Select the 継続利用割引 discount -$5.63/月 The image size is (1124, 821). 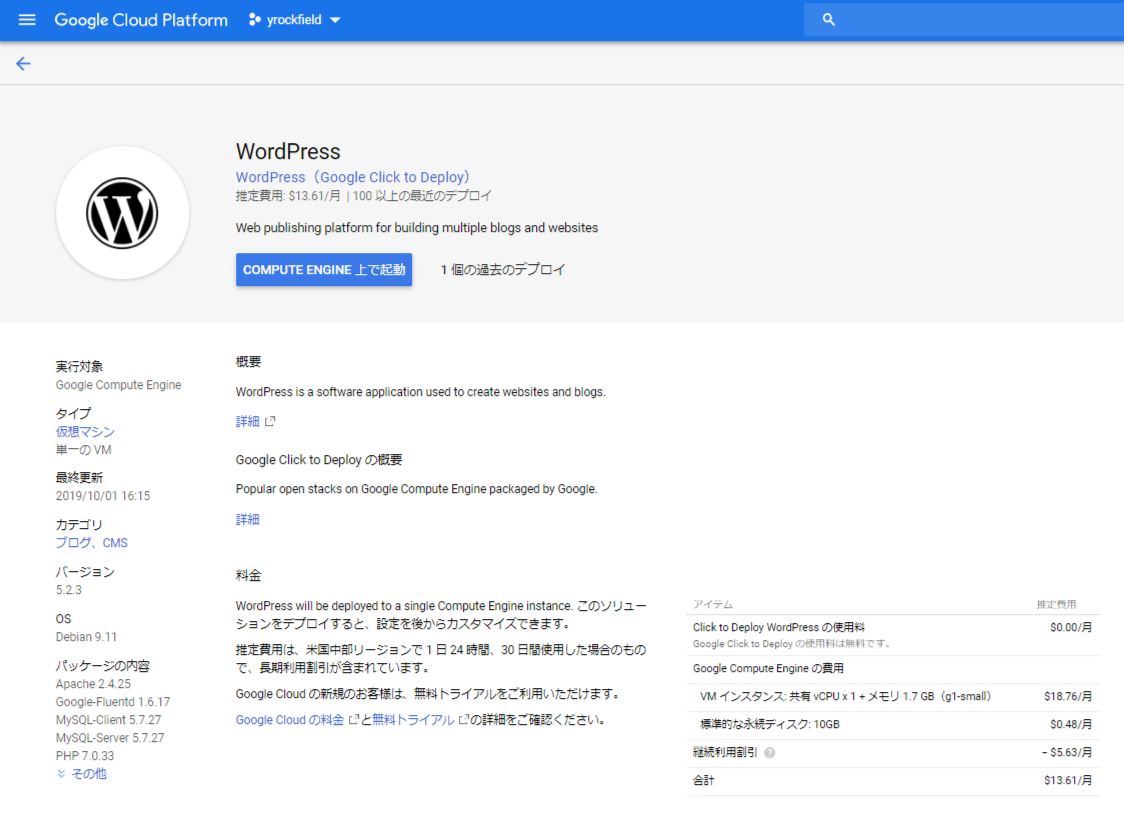coord(1067,752)
